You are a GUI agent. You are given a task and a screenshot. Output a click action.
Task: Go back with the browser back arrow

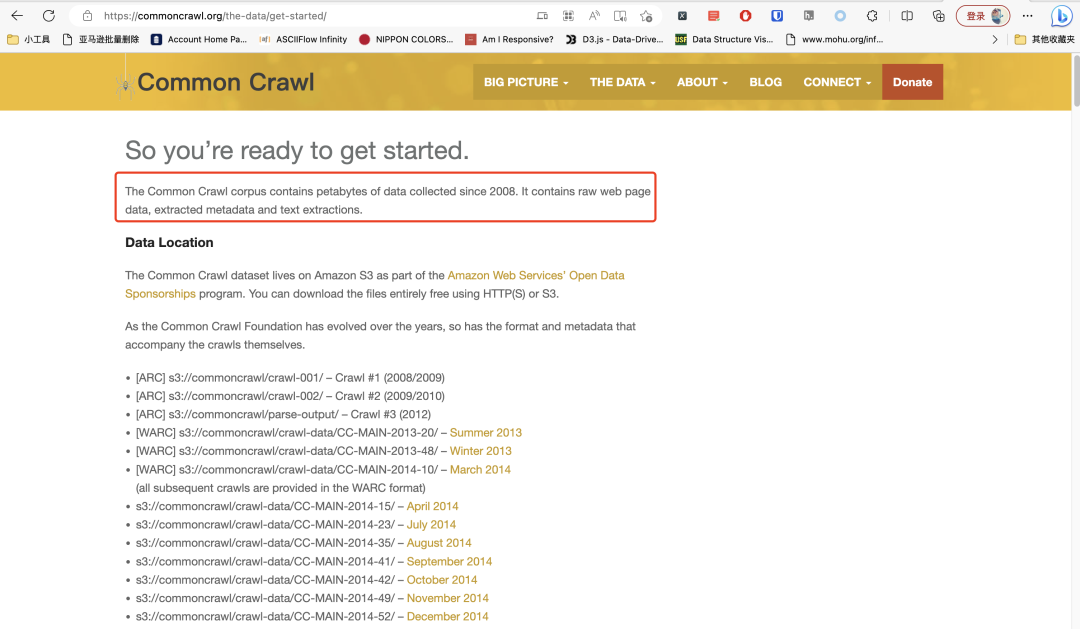17,16
